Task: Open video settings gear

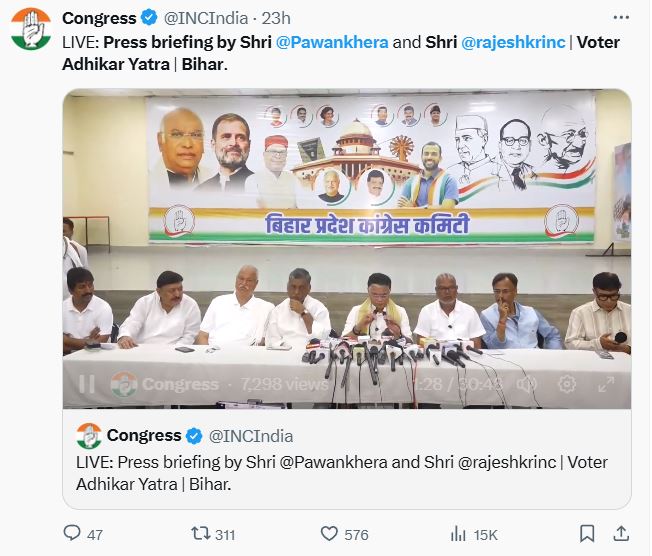Action: 566,384
